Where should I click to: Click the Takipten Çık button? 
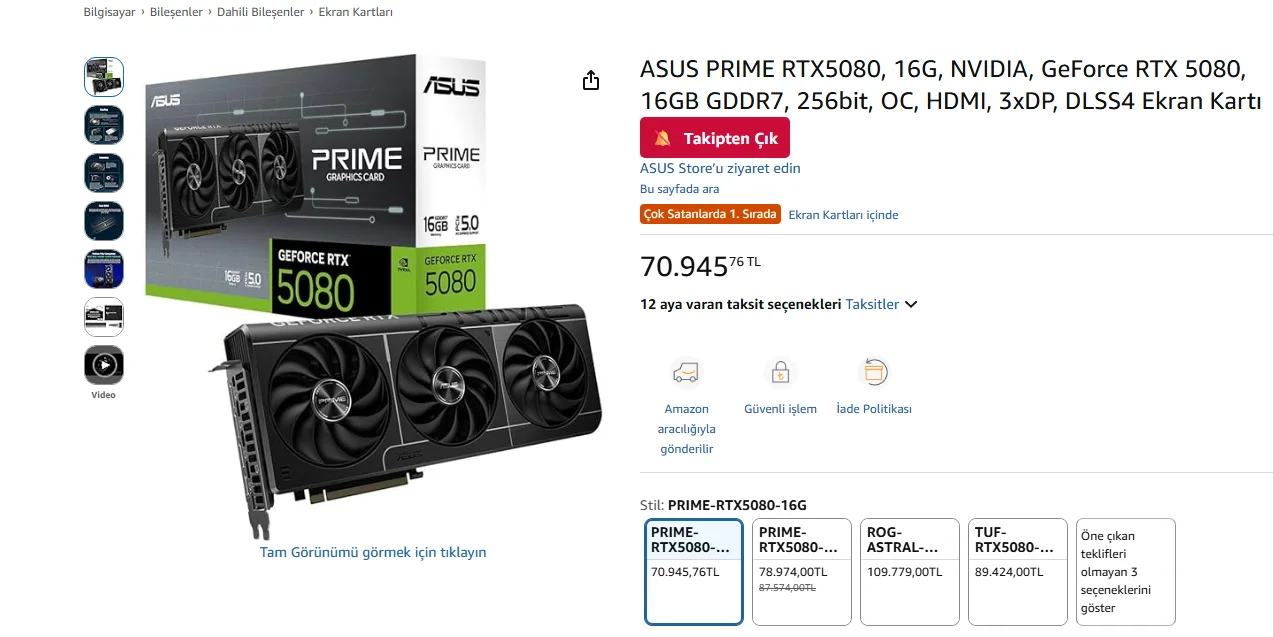tap(715, 138)
